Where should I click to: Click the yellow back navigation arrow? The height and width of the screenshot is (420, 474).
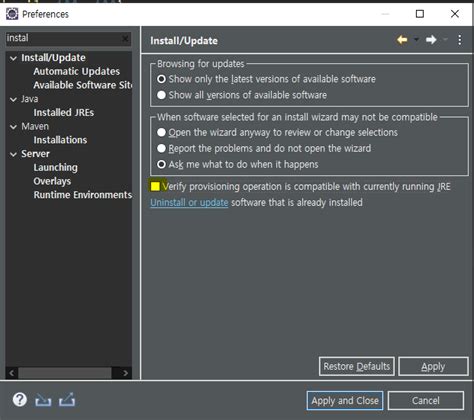pyautogui.click(x=402, y=40)
